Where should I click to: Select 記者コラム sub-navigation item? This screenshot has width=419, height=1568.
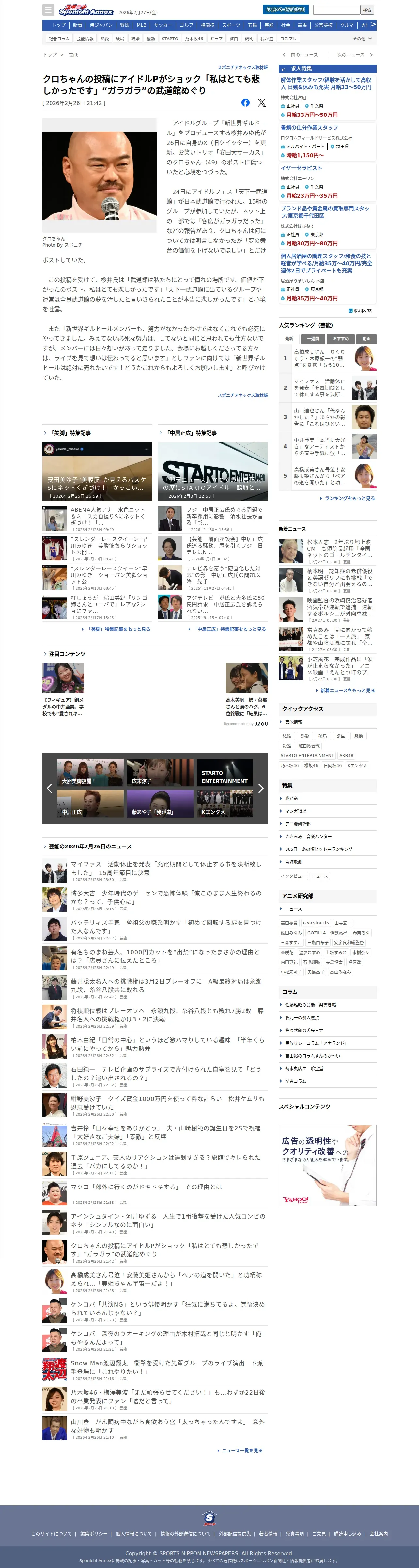[x=59, y=39]
